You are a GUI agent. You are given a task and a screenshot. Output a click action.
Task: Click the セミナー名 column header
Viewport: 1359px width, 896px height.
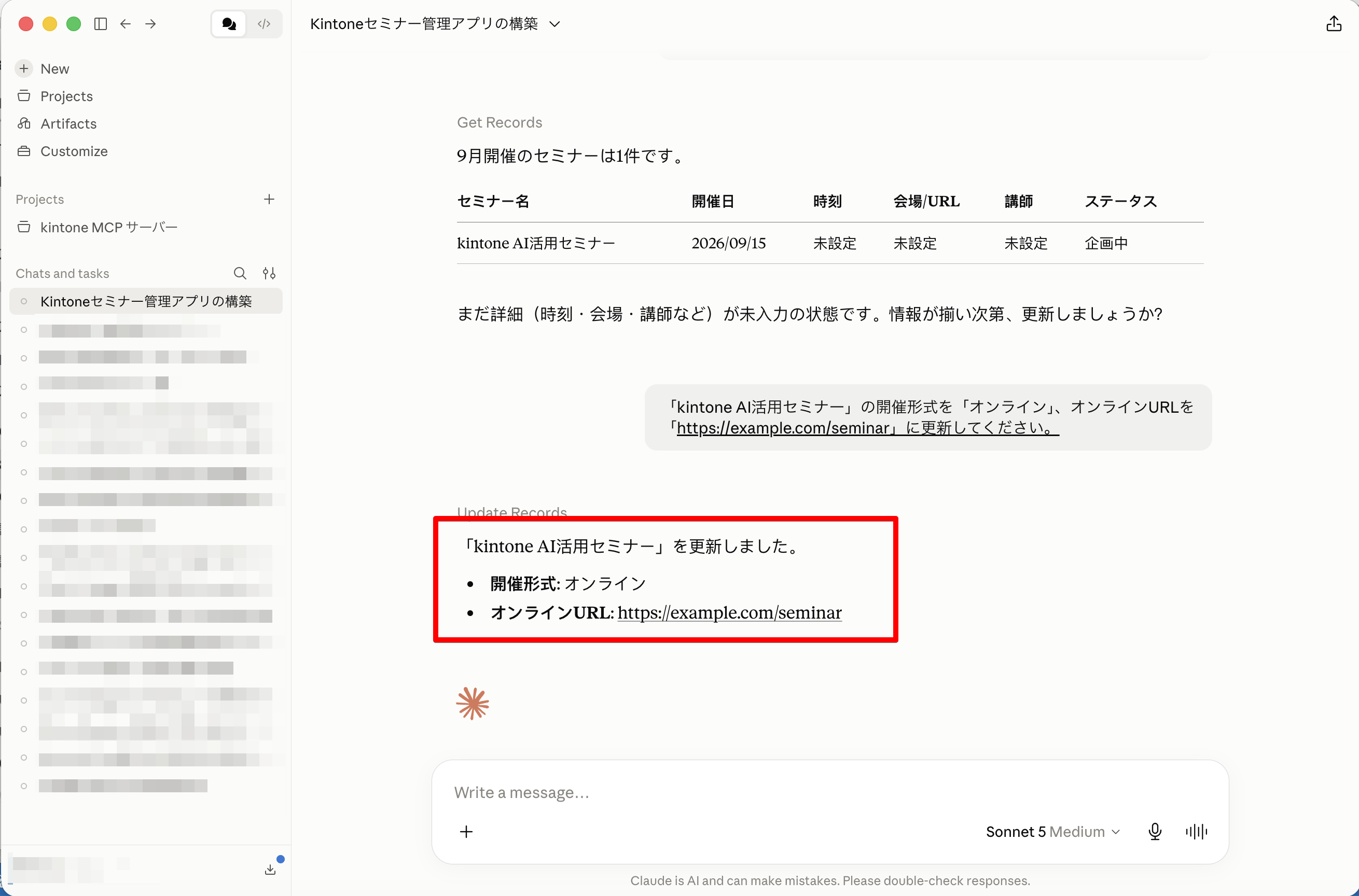pos(493,201)
